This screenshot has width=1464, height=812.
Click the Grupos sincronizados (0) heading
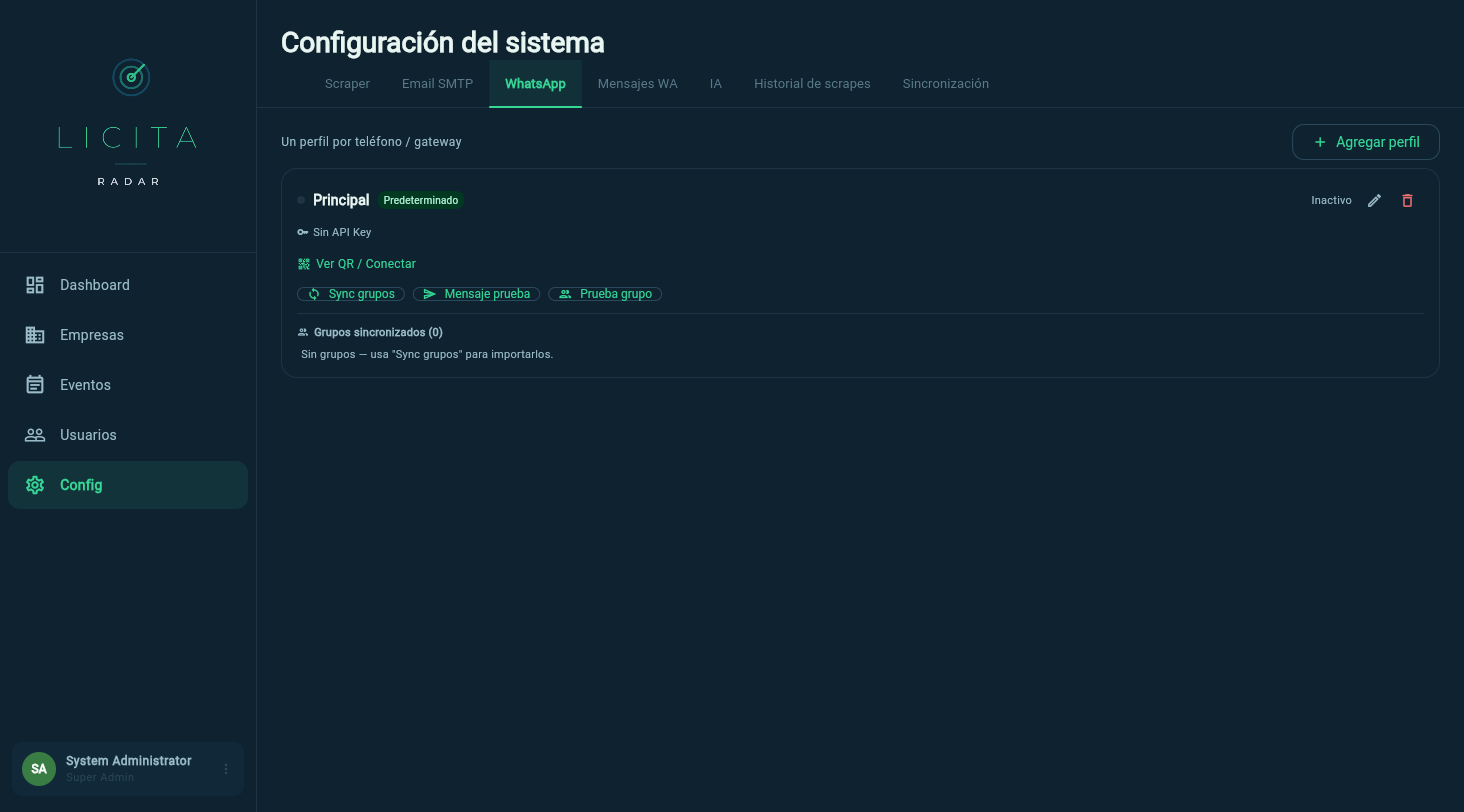click(378, 332)
